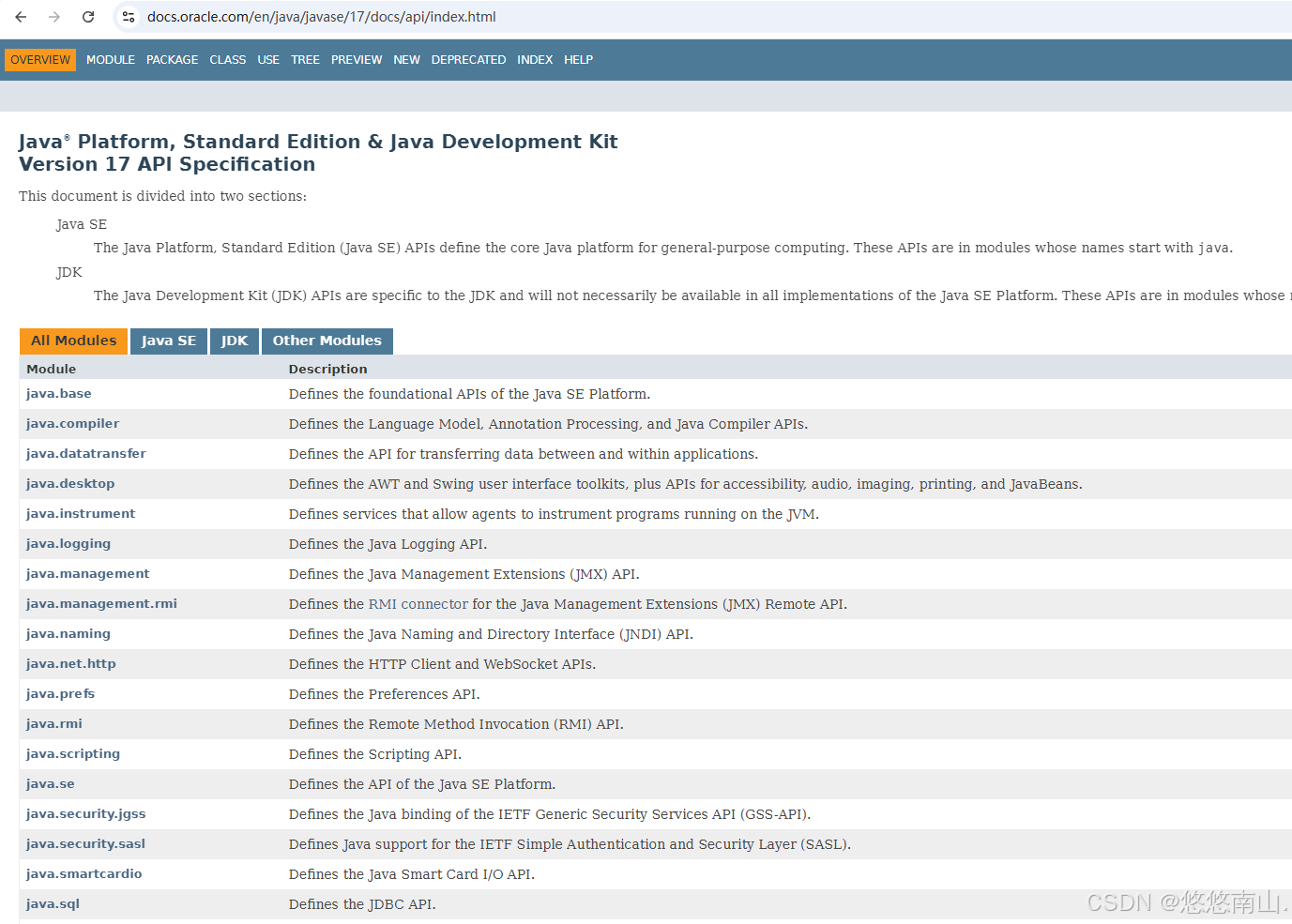The height and width of the screenshot is (924, 1292).
Task: Open the java.smartcardio module link
Action: pos(84,873)
